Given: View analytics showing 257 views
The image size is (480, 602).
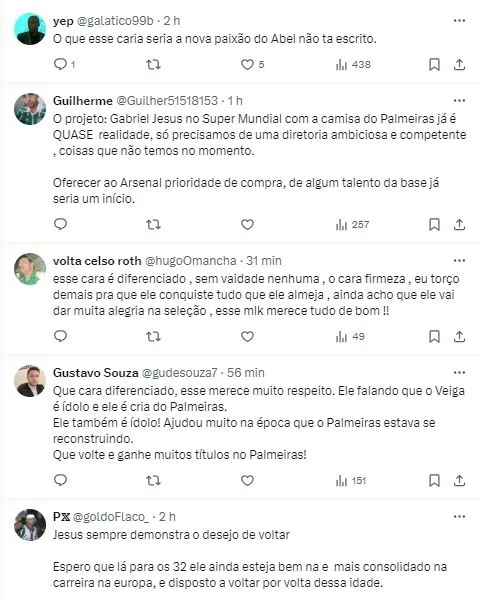Looking at the screenshot, I should [352, 225].
